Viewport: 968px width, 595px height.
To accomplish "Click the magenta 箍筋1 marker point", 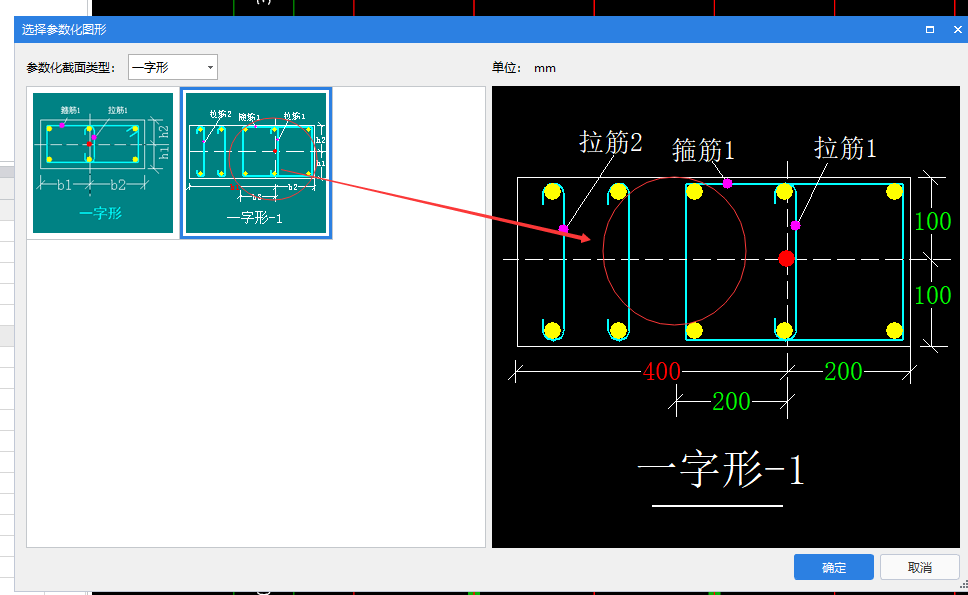I will 727,183.
